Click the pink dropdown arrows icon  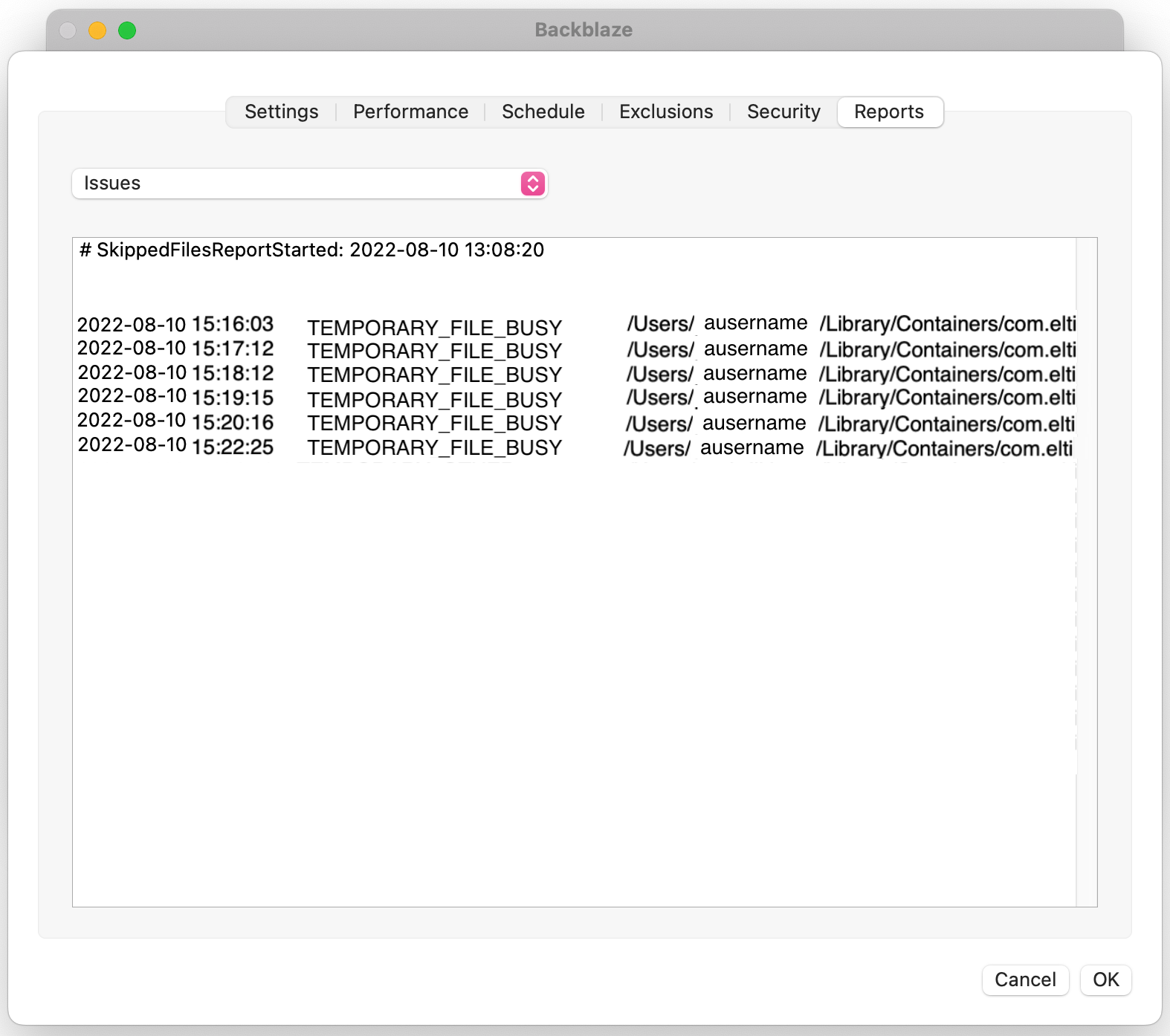pyautogui.click(x=533, y=184)
